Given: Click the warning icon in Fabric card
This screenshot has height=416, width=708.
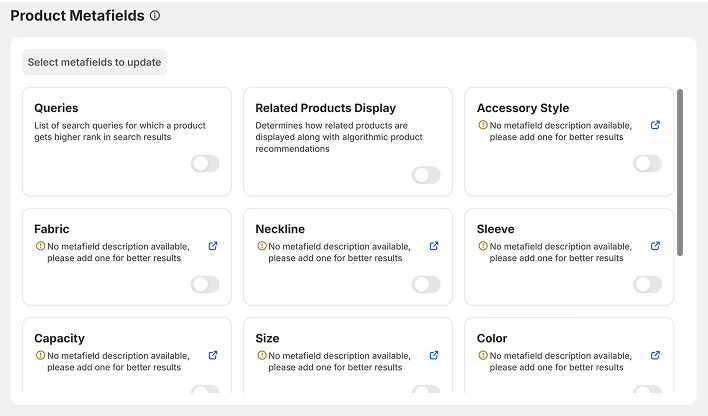Looking at the screenshot, I should click(x=39, y=246).
